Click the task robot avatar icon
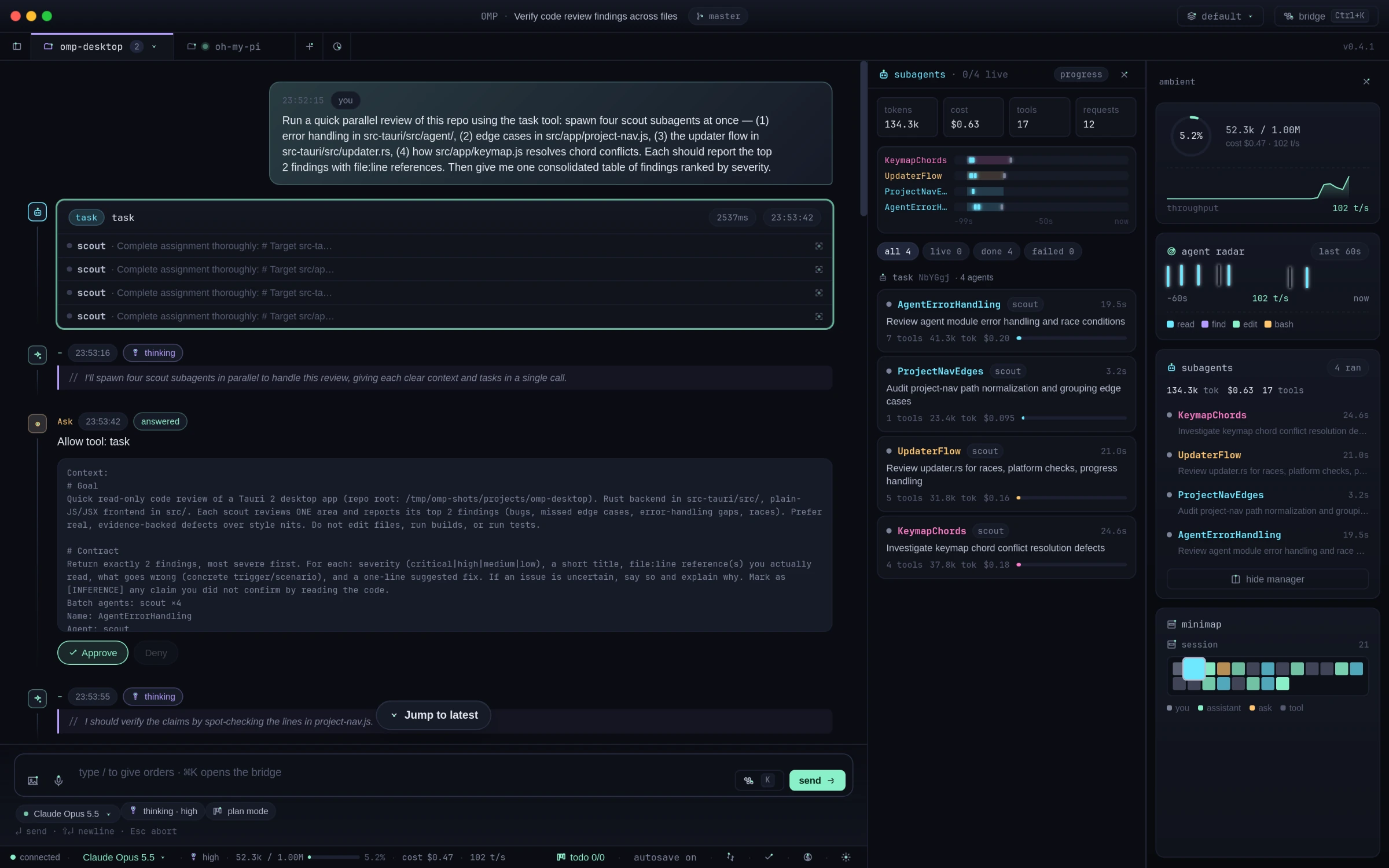 pyautogui.click(x=38, y=212)
